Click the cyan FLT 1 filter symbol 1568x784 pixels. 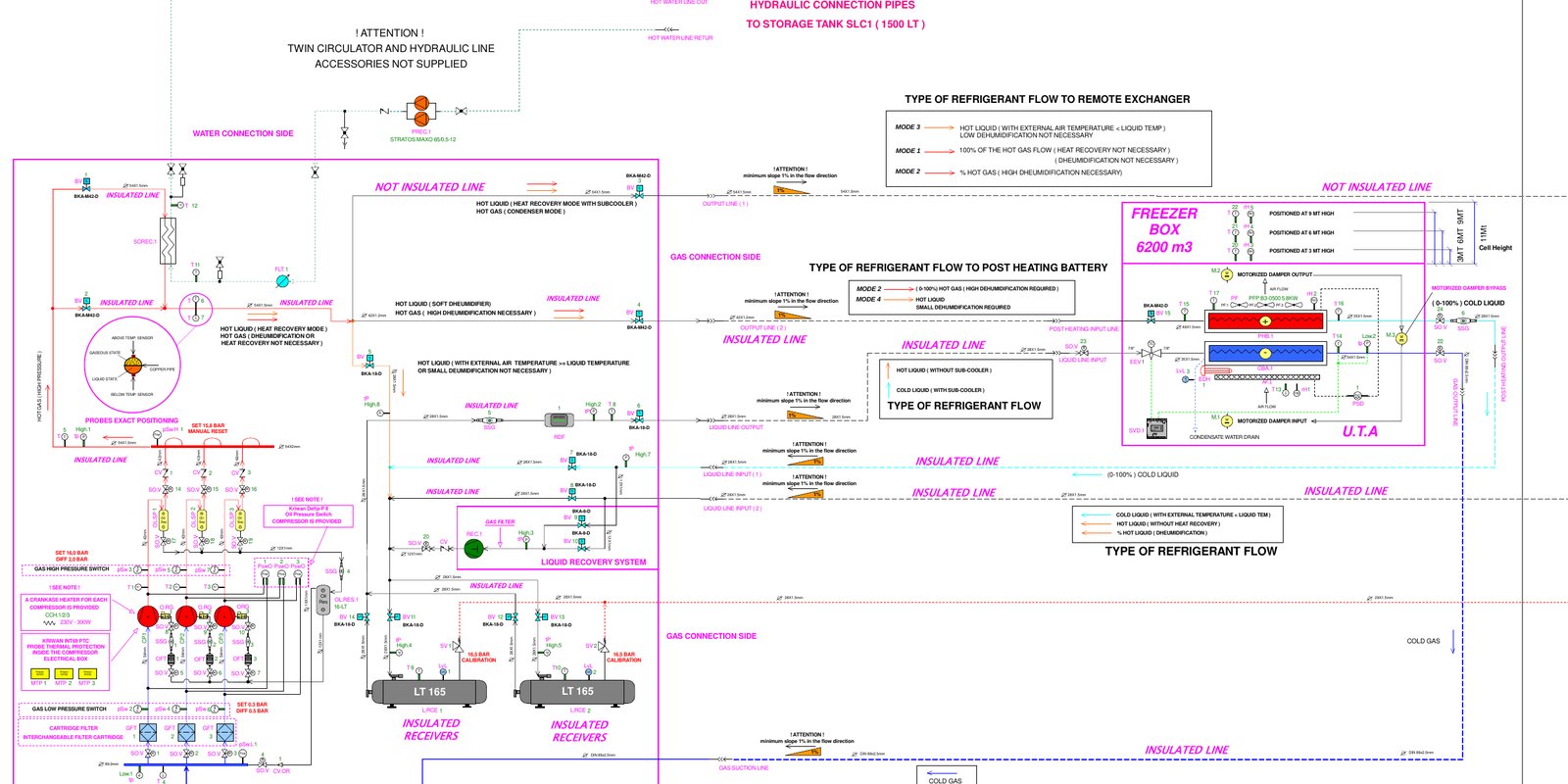click(x=282, y=280)
